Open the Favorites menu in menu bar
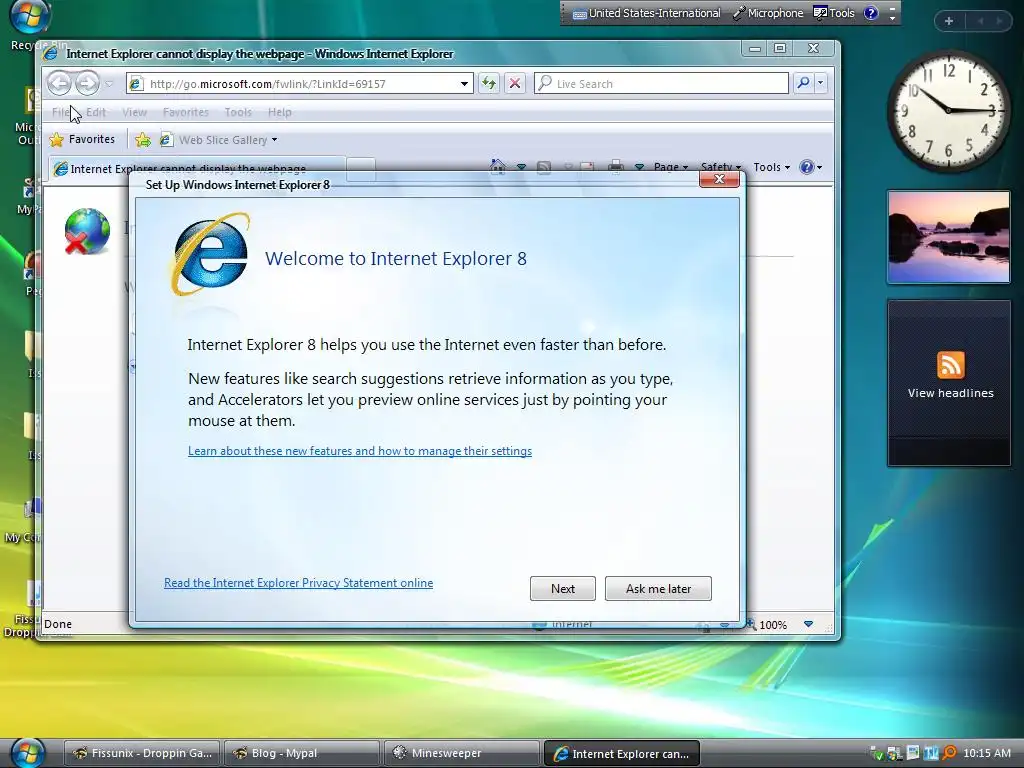This screenshot has width=1024, height=768. (x=185, y=112)
